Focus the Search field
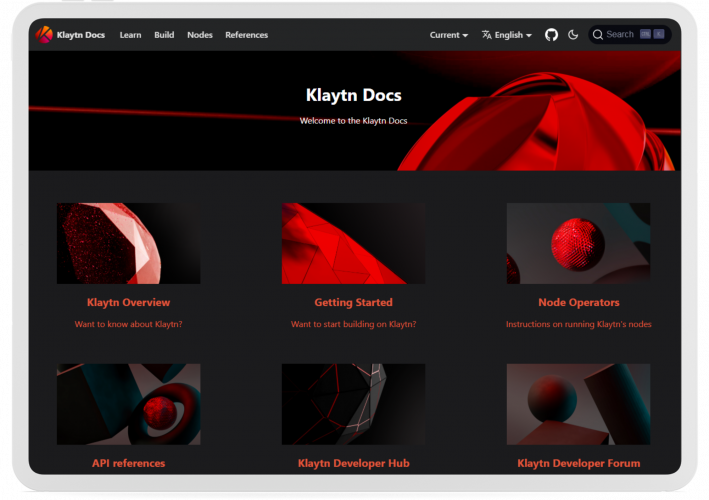709x500 pixels. coord(629,34)
